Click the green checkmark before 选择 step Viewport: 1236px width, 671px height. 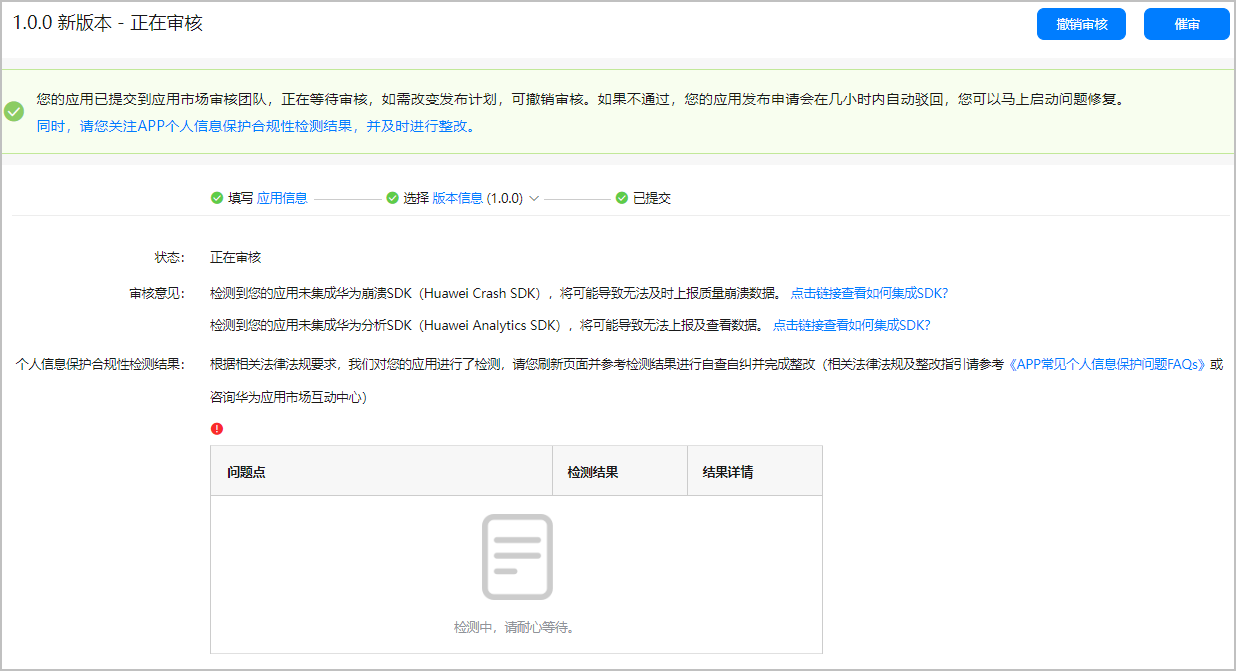click(392, 197)
